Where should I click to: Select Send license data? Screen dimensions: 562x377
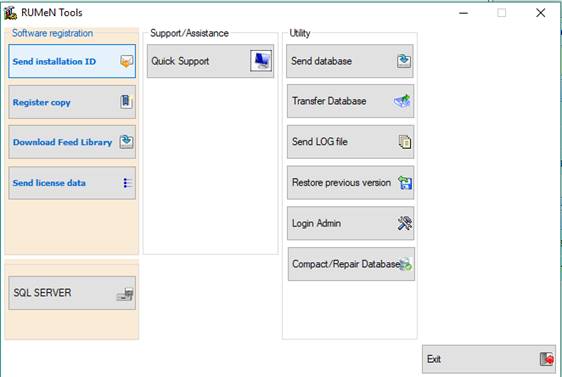(72, 183)
